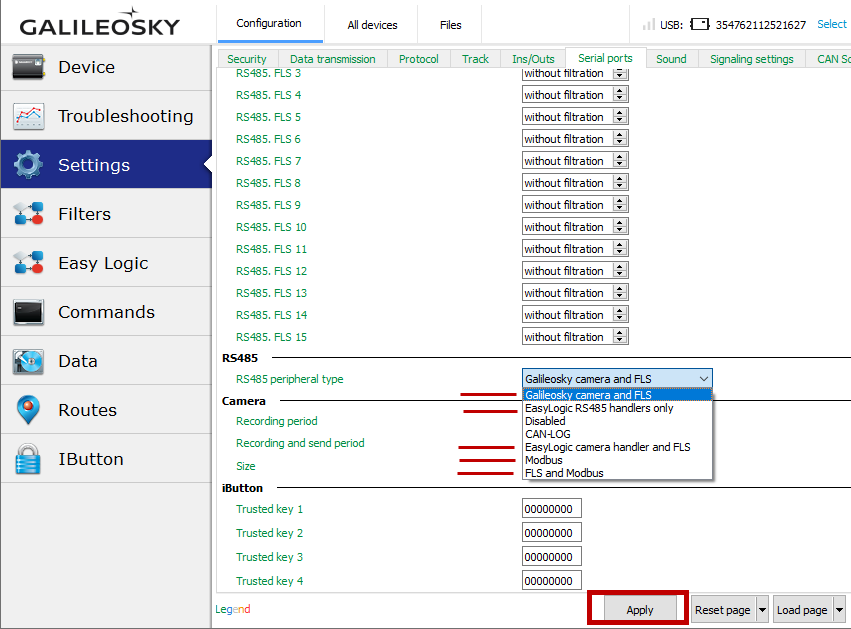Adjust the RS485 FLS 10 filtration spinner
The width and height of the screenshot is (851, 629).
point(620,227)
